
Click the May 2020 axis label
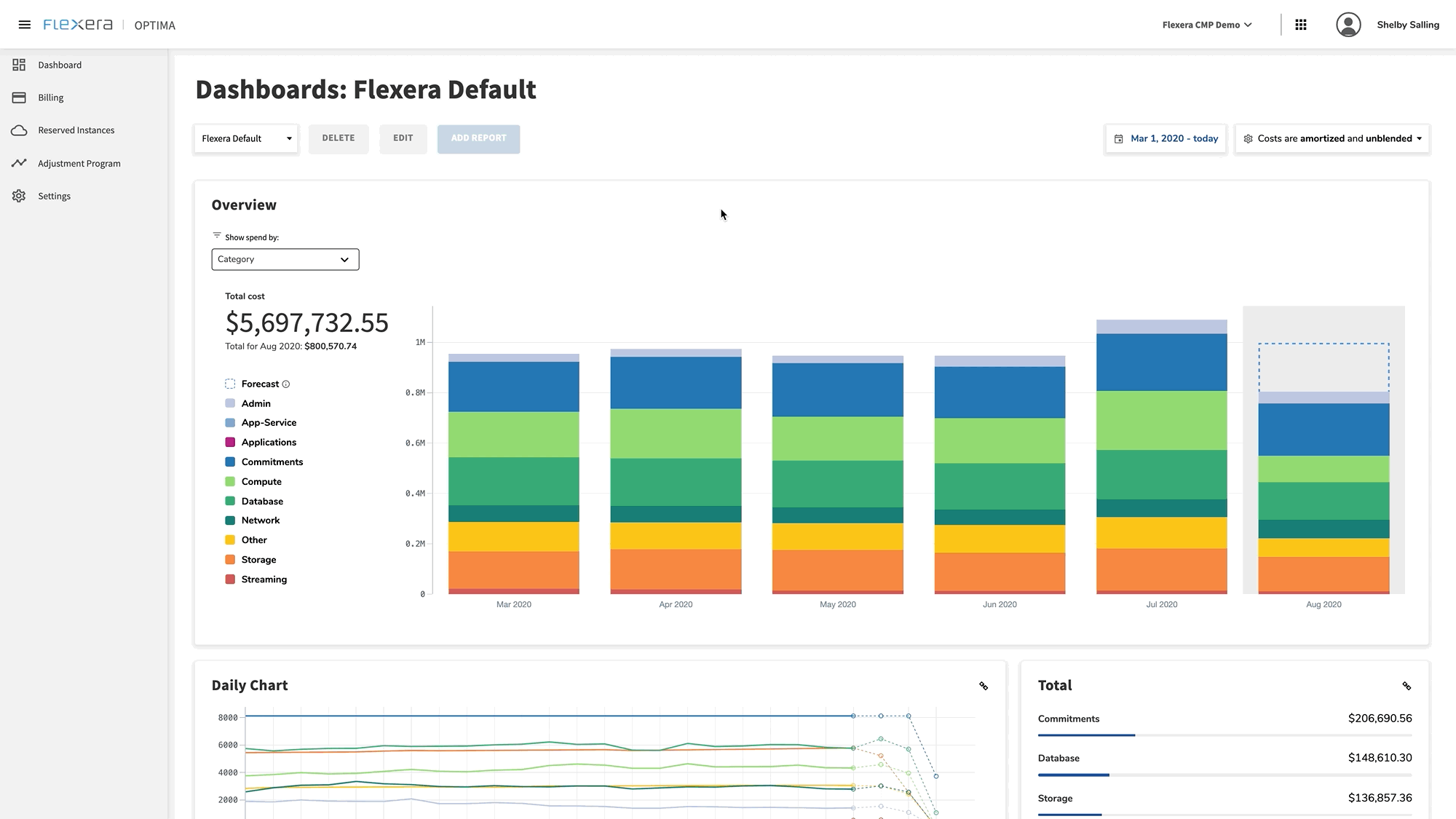pos(838,604)
